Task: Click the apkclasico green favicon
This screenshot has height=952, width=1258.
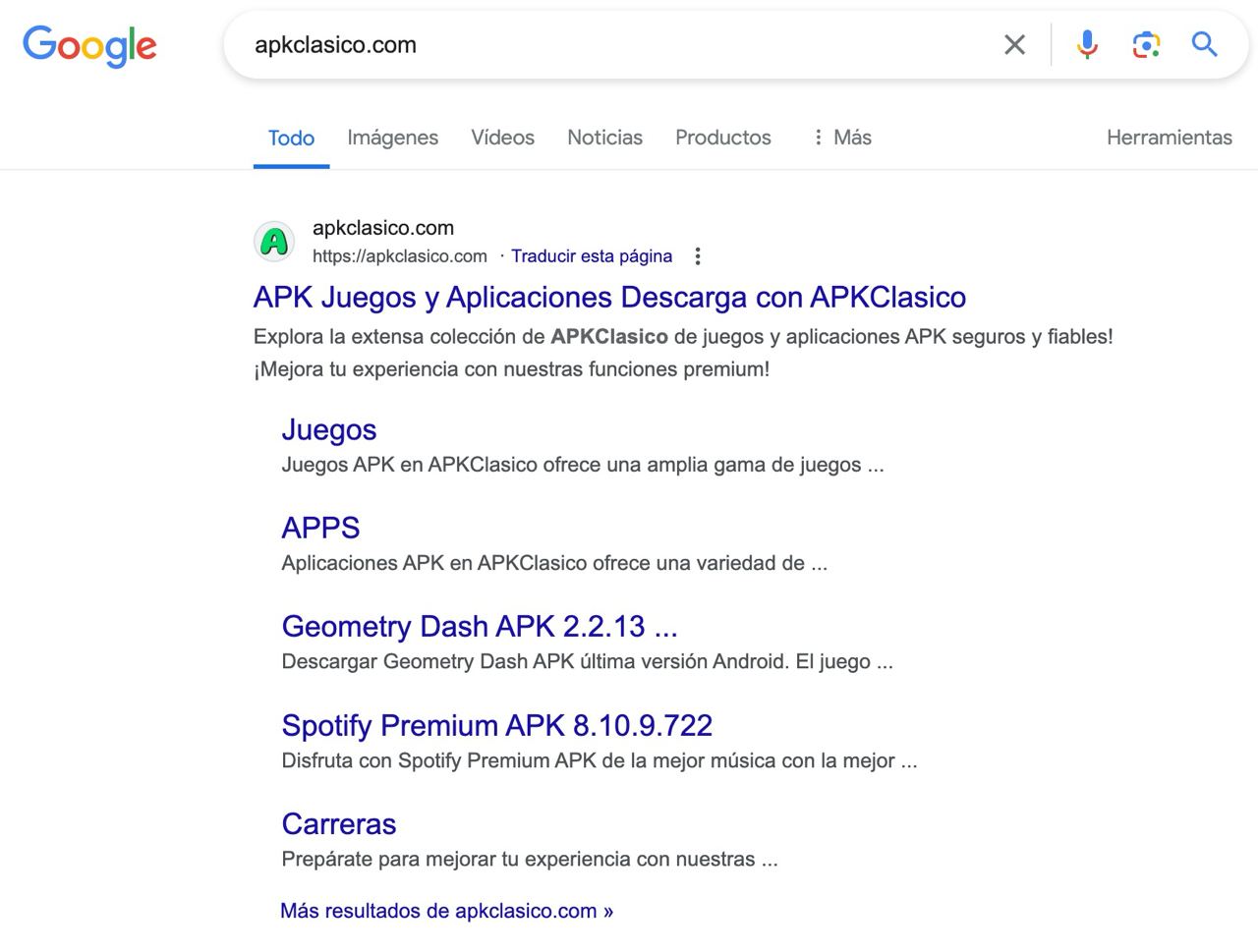Action: (x=274, y=242)
